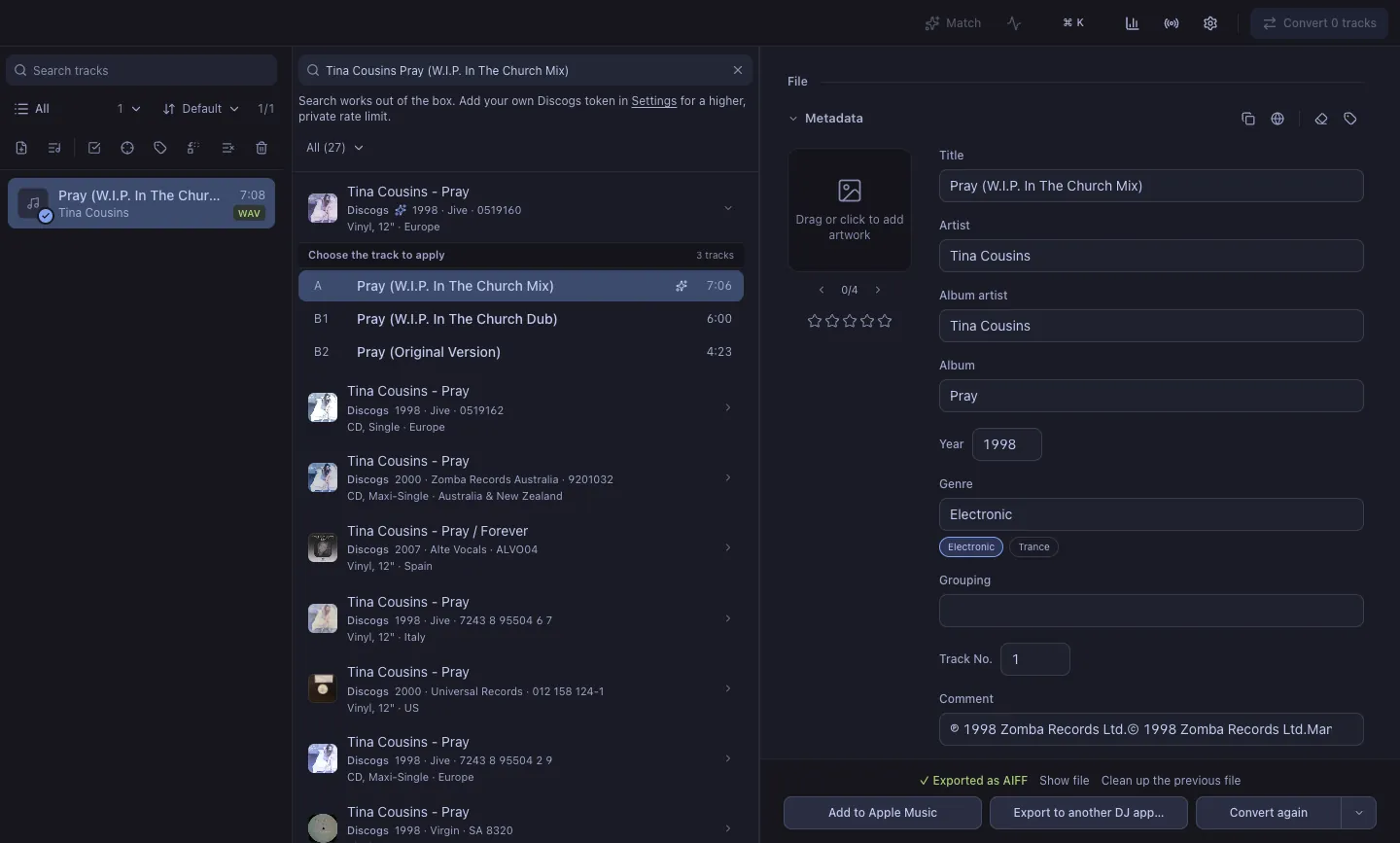Click the tag icon in Metadata header
1400x843 pixels.
pyautogui.click(x=1350, y=119)
